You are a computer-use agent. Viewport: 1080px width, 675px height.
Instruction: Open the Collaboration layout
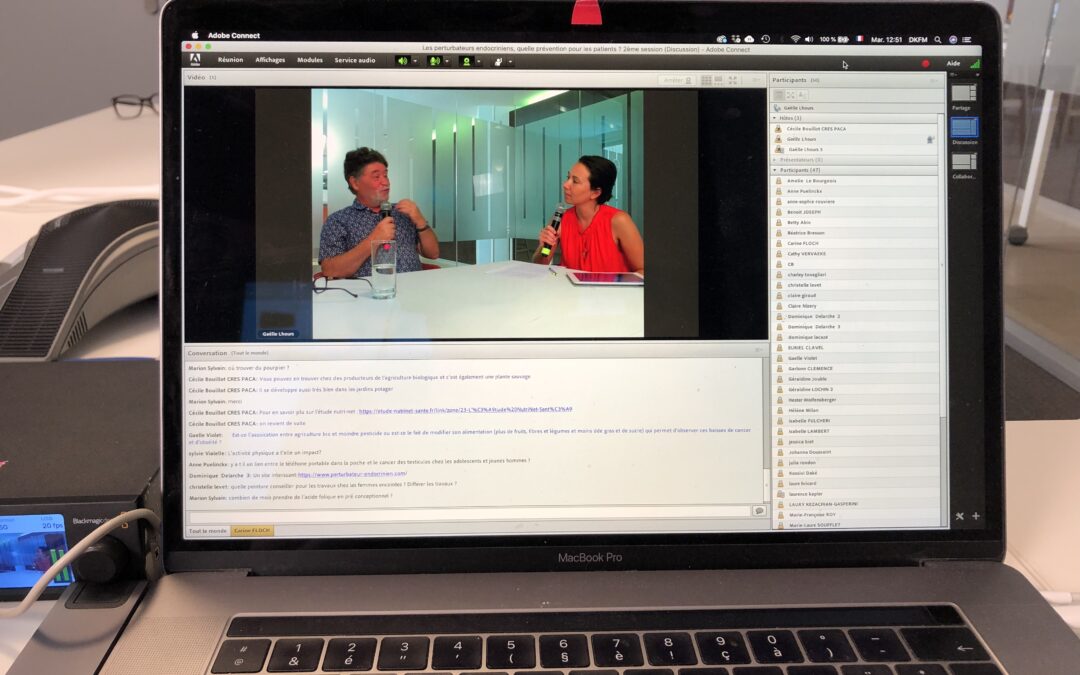point(962,160)
